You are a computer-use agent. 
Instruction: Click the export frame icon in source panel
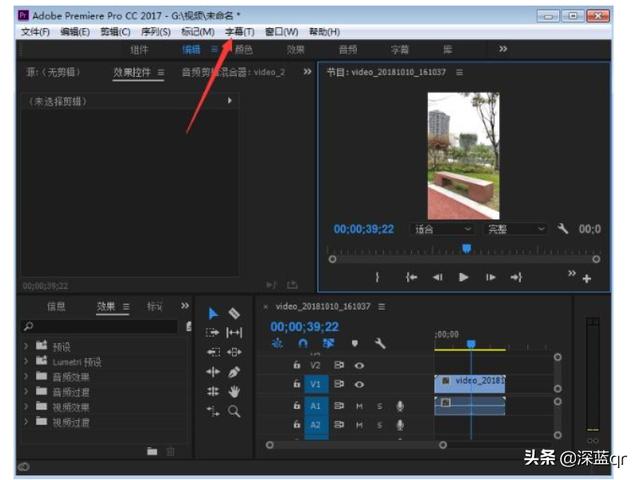pyautogui.click(x=292, y=284)
